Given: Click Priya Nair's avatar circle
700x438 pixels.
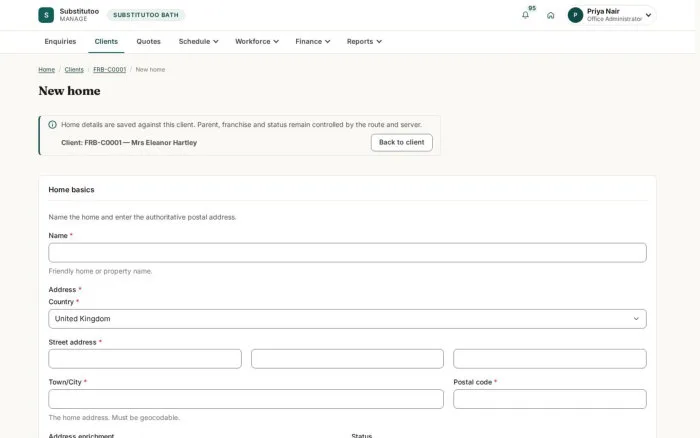Looking at the screenshot, I should click(x=575, y=15).
